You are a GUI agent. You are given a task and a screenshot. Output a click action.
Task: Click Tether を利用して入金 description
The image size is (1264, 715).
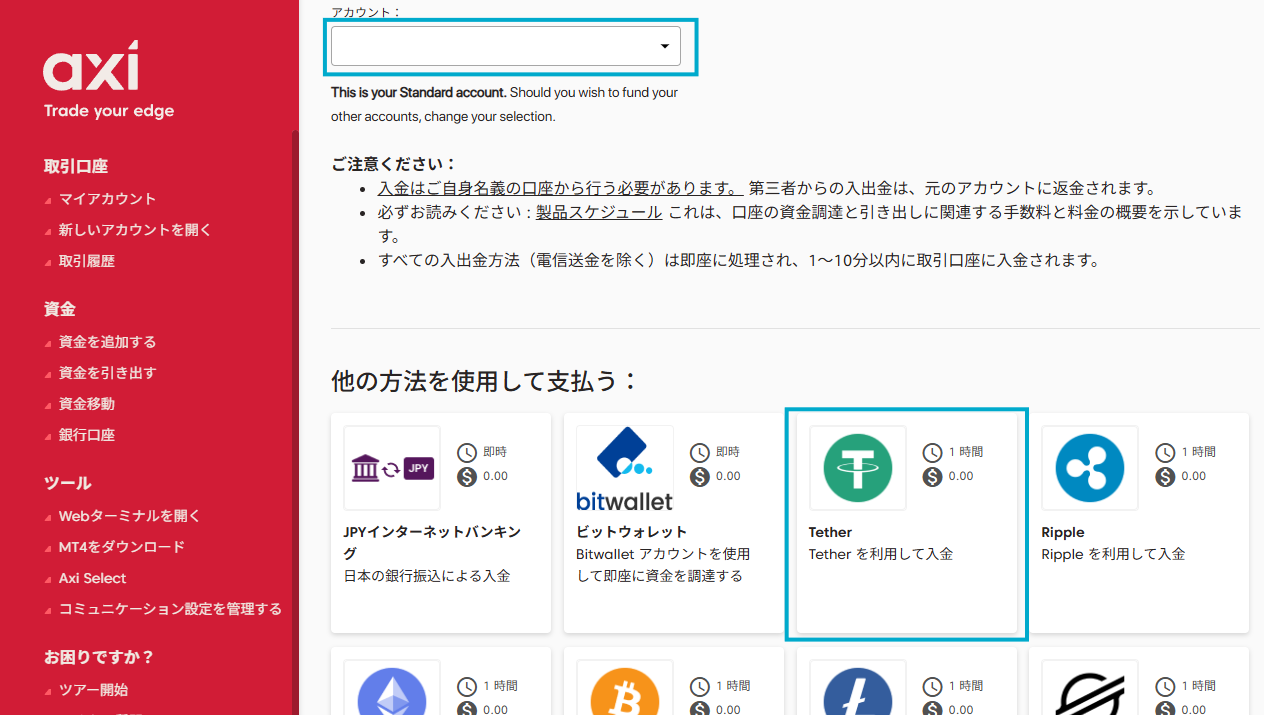[x=881, y=554]
